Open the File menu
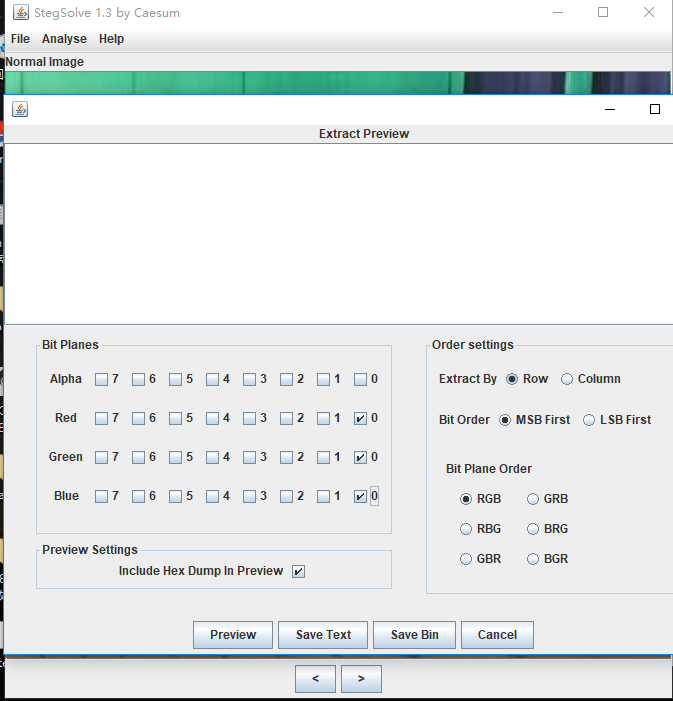The image size is (673, 701). pyautogui.click(x=20, y=39)
